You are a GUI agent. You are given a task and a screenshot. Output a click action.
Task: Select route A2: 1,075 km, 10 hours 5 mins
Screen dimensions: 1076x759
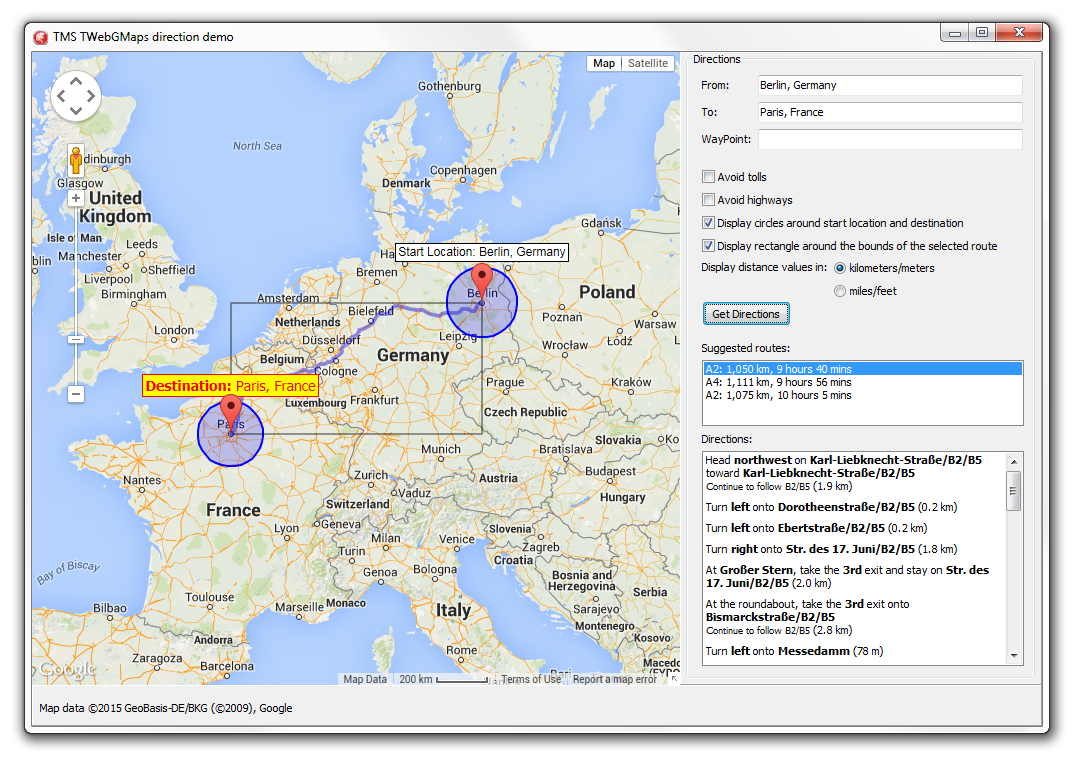(x=863, y=395)
